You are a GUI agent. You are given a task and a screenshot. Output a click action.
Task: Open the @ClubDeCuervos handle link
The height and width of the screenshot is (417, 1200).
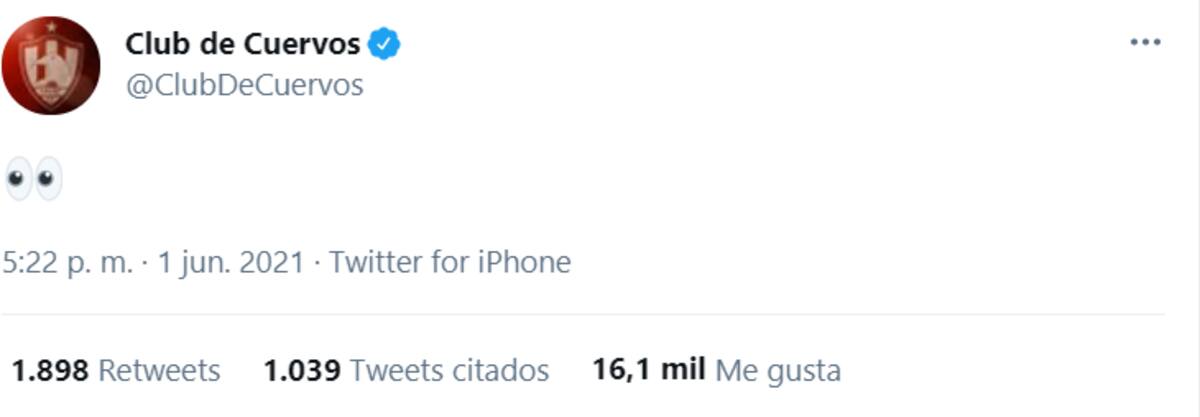244,86
